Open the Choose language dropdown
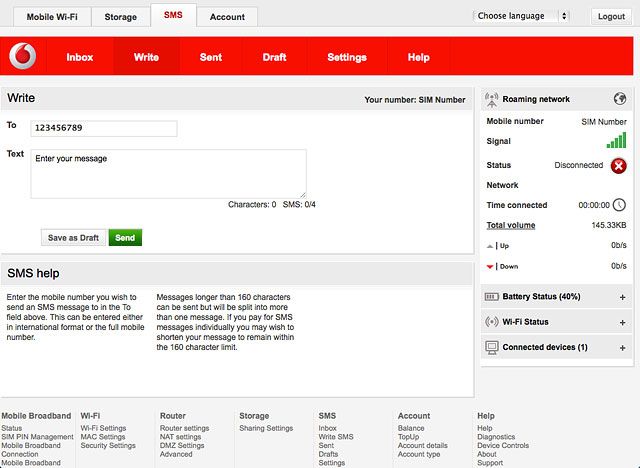The height and width of the screenshot is (468, 640). pyautogui.click(x=521, y=16)
